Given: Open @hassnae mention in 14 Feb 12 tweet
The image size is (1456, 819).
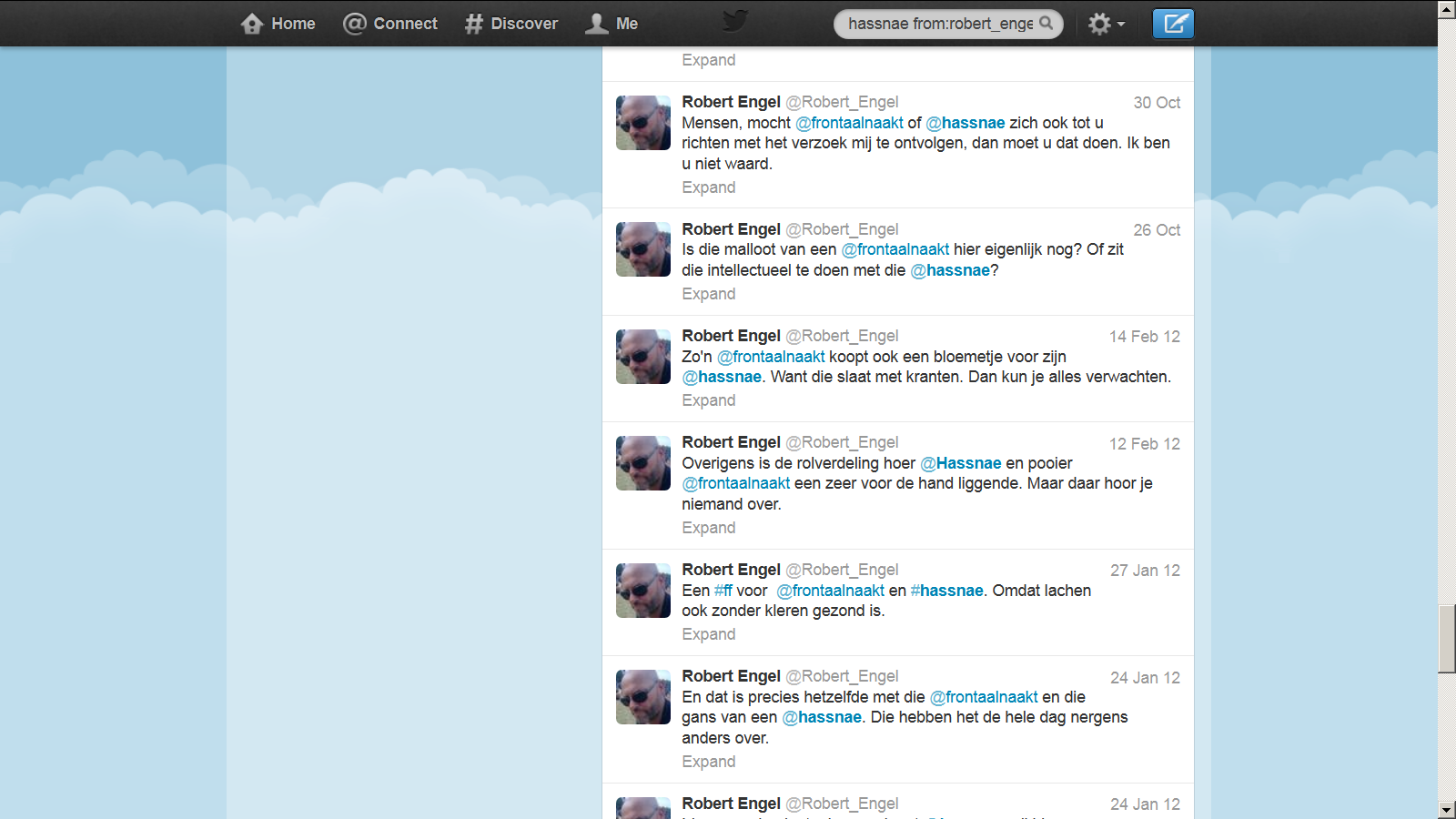Looking at the screenshot, I should (x=722, y=377).
